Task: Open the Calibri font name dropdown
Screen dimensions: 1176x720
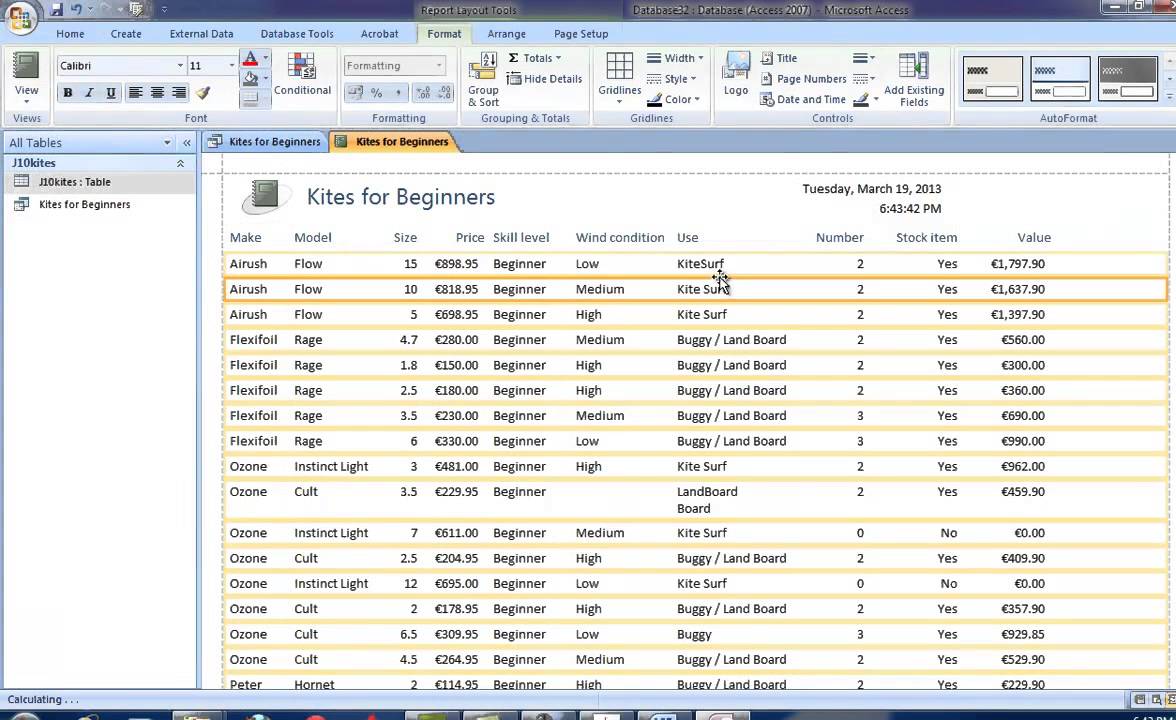Action: pyautogui.click(x=180, y=65)
